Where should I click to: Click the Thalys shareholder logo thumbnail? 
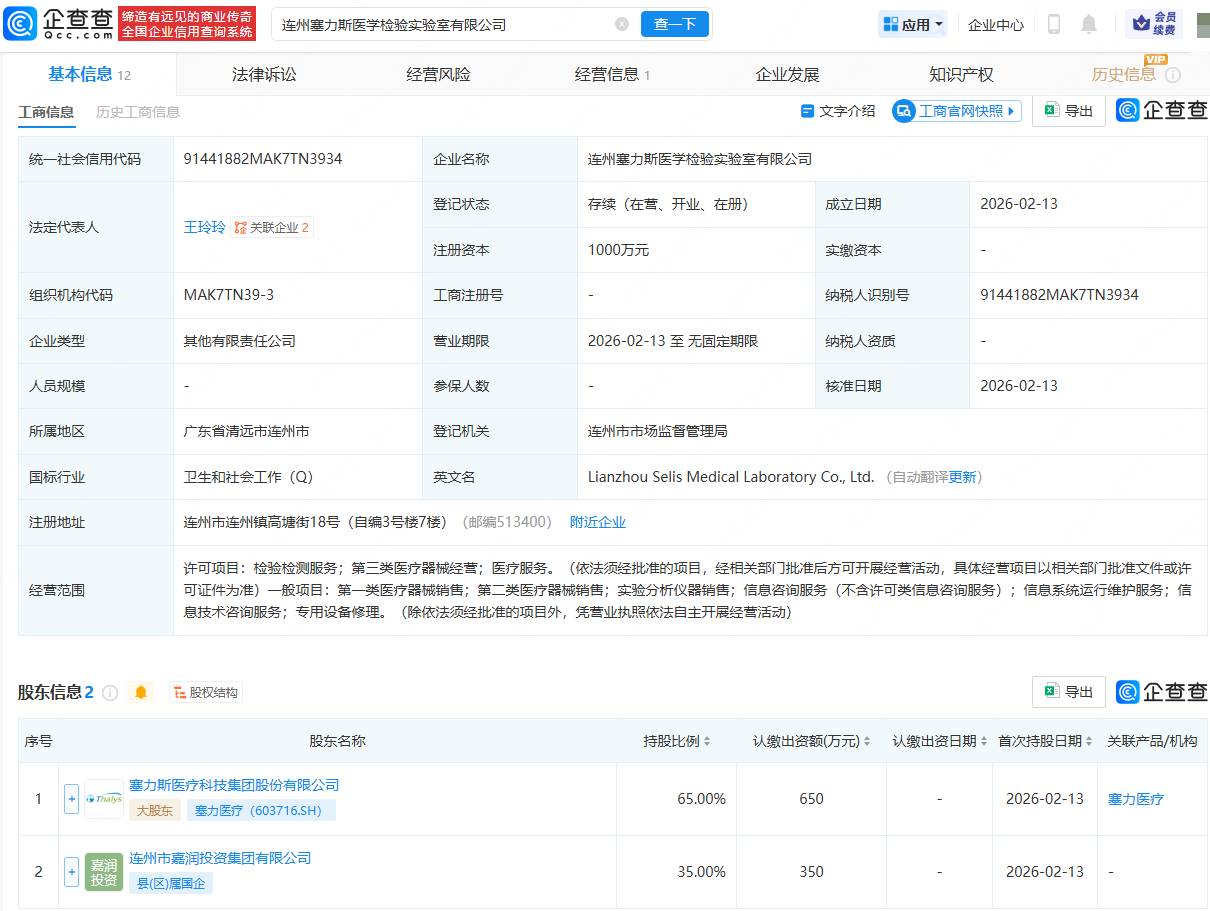[x=103, y=799]
